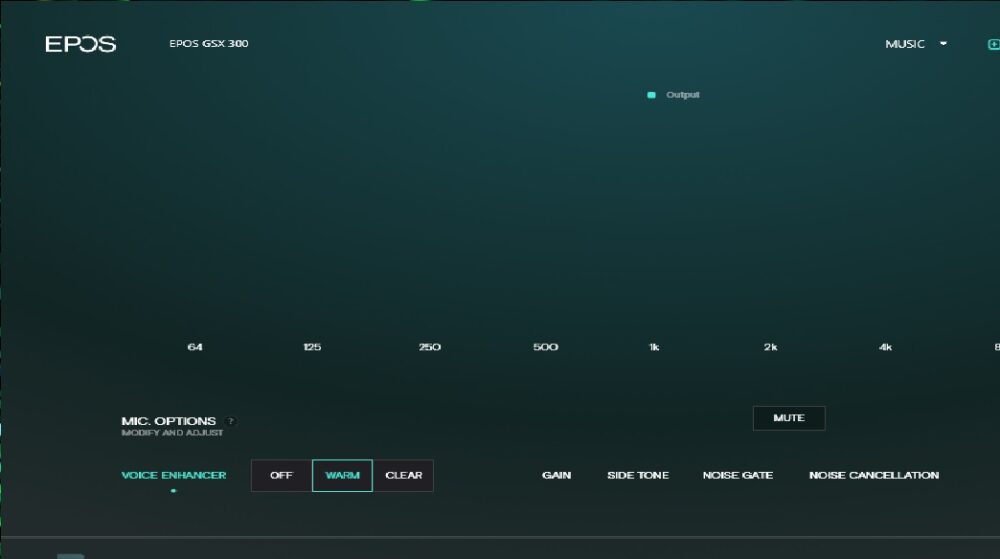
Task: Open the Side Tone settings tab
Action: [x=637, y=475]
